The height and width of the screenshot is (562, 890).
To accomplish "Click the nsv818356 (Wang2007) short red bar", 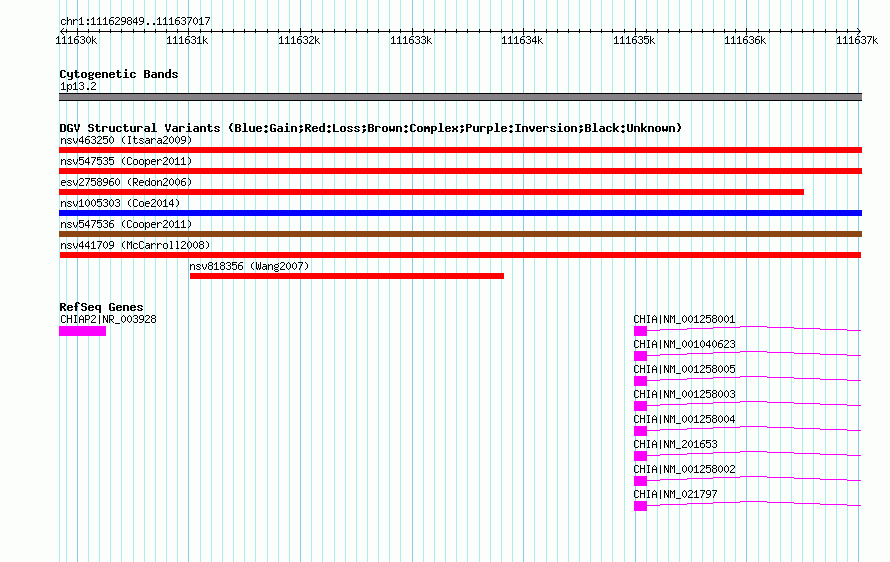I will pos(347,276).
